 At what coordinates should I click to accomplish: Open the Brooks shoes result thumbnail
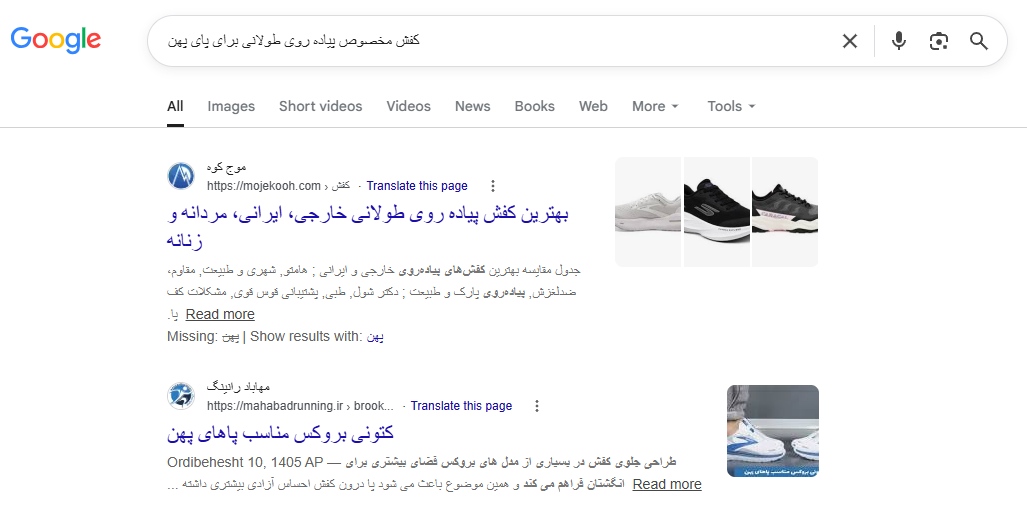[773, 431]
